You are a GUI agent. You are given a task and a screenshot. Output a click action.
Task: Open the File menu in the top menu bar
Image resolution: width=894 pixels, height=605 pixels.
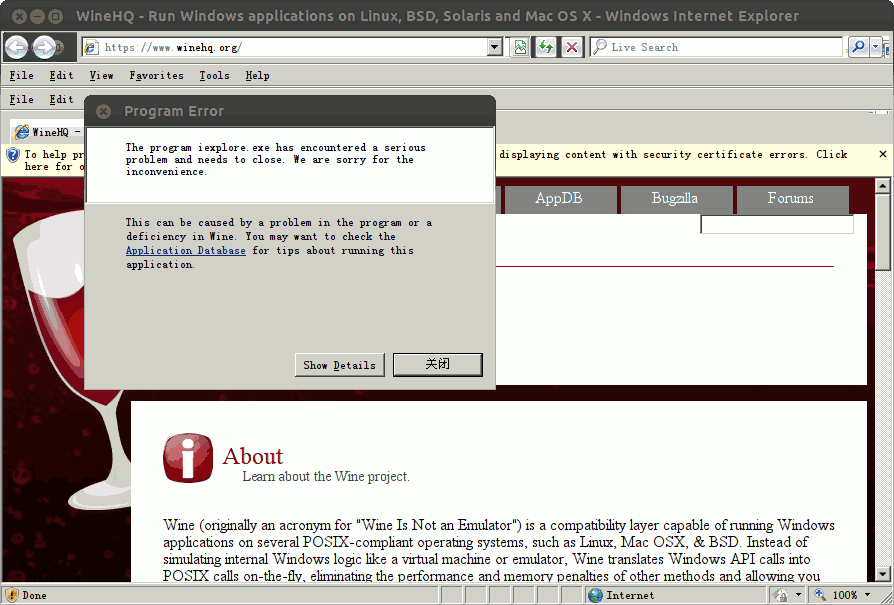(x=22, y=75)
